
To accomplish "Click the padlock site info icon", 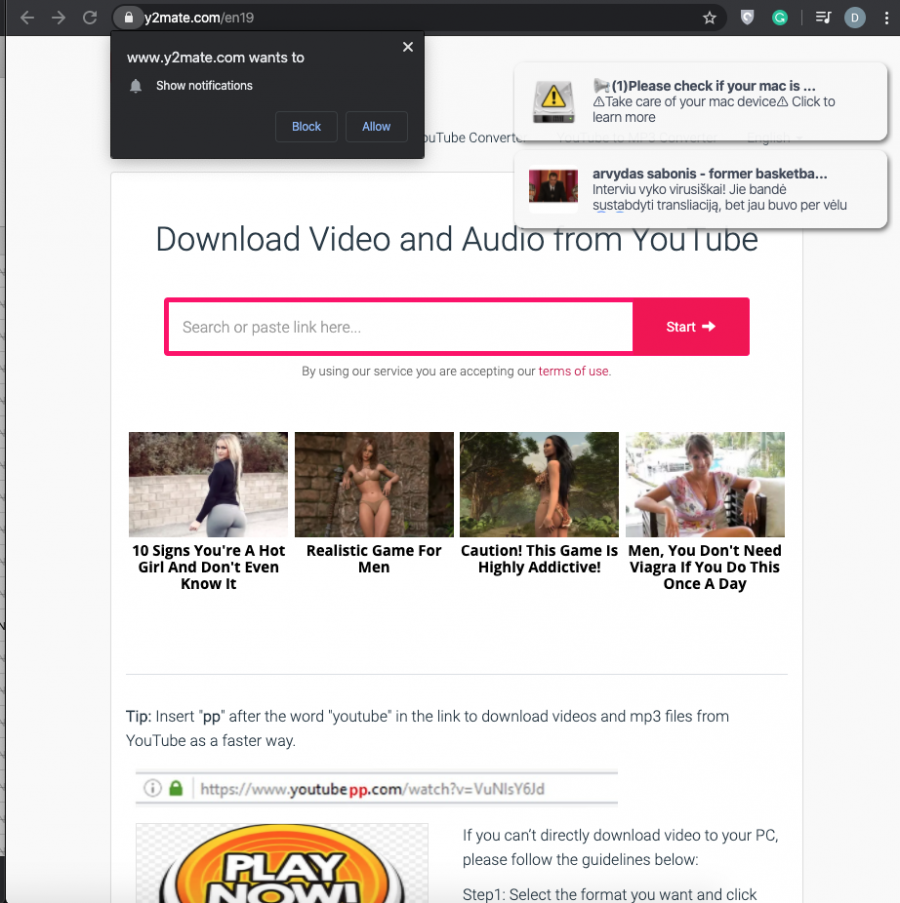I will pyautogui.click(x=128, y=18).
